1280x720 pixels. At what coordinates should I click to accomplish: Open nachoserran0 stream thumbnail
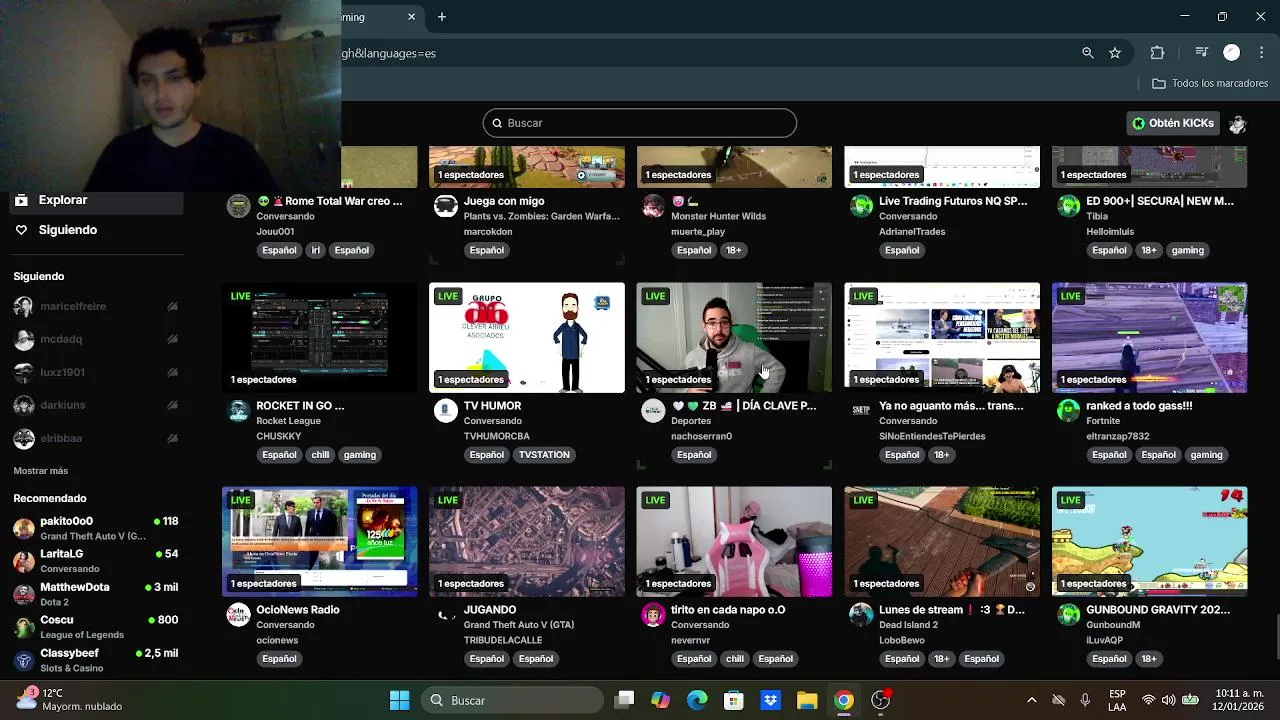coord(734,337)
